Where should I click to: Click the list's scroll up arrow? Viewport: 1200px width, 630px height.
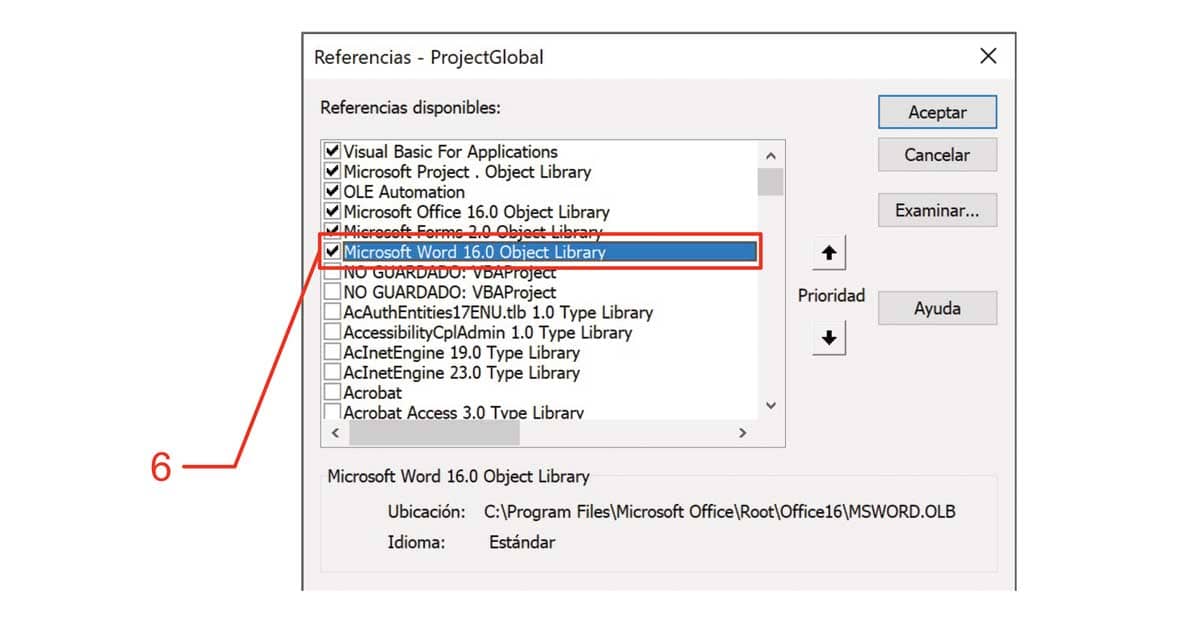tap(770, 155)
